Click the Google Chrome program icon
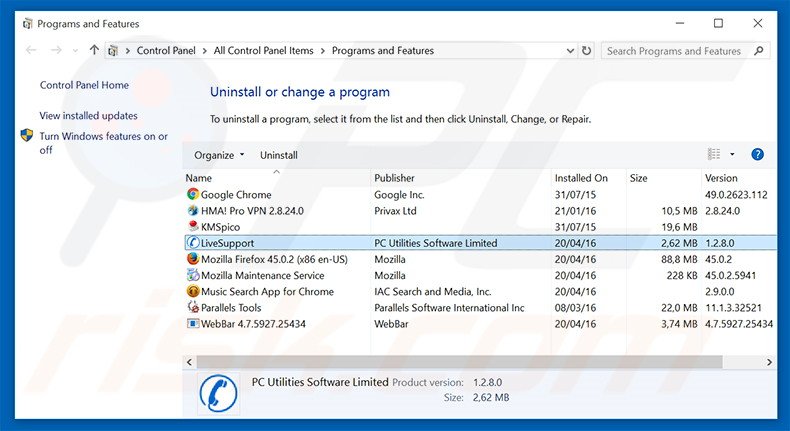 coord(192,194)
